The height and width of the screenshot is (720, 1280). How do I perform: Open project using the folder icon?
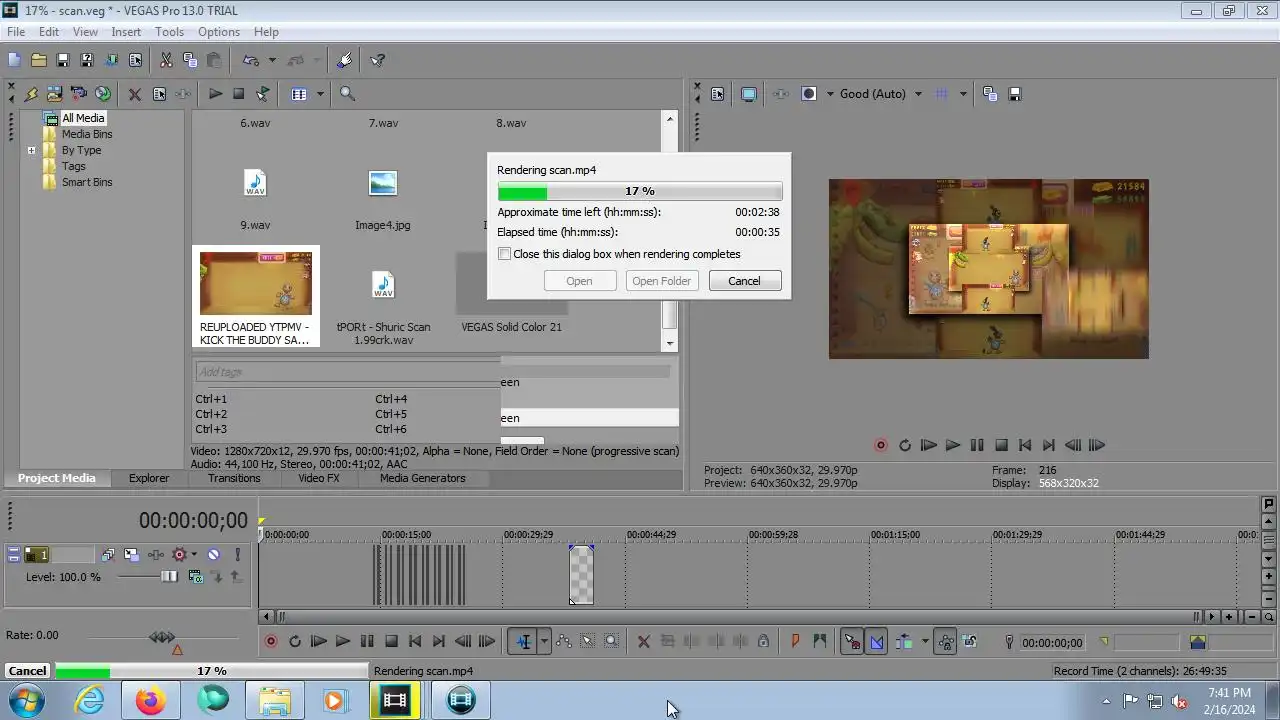point(39,60)
